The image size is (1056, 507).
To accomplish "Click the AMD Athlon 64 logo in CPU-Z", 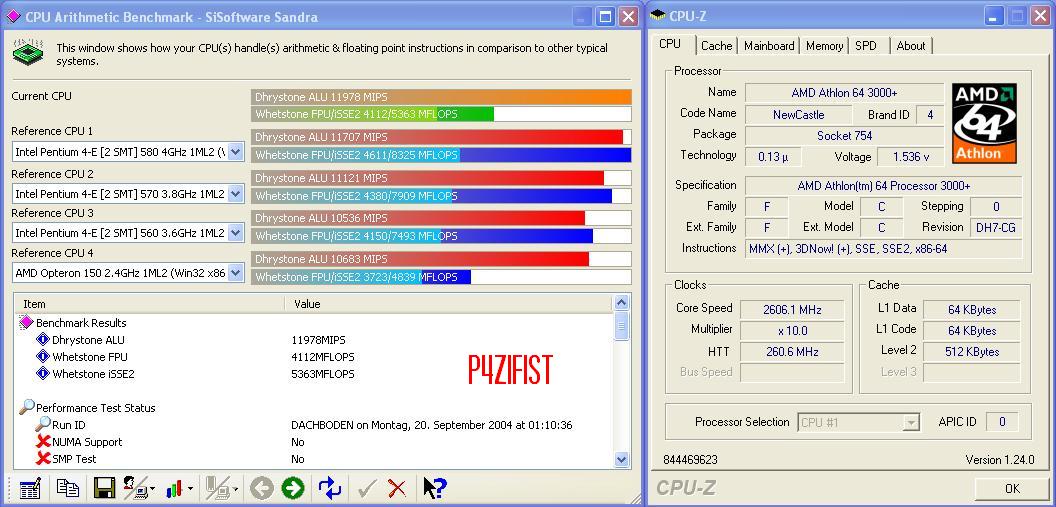I will pyautogui.click(x=984, y=123).
